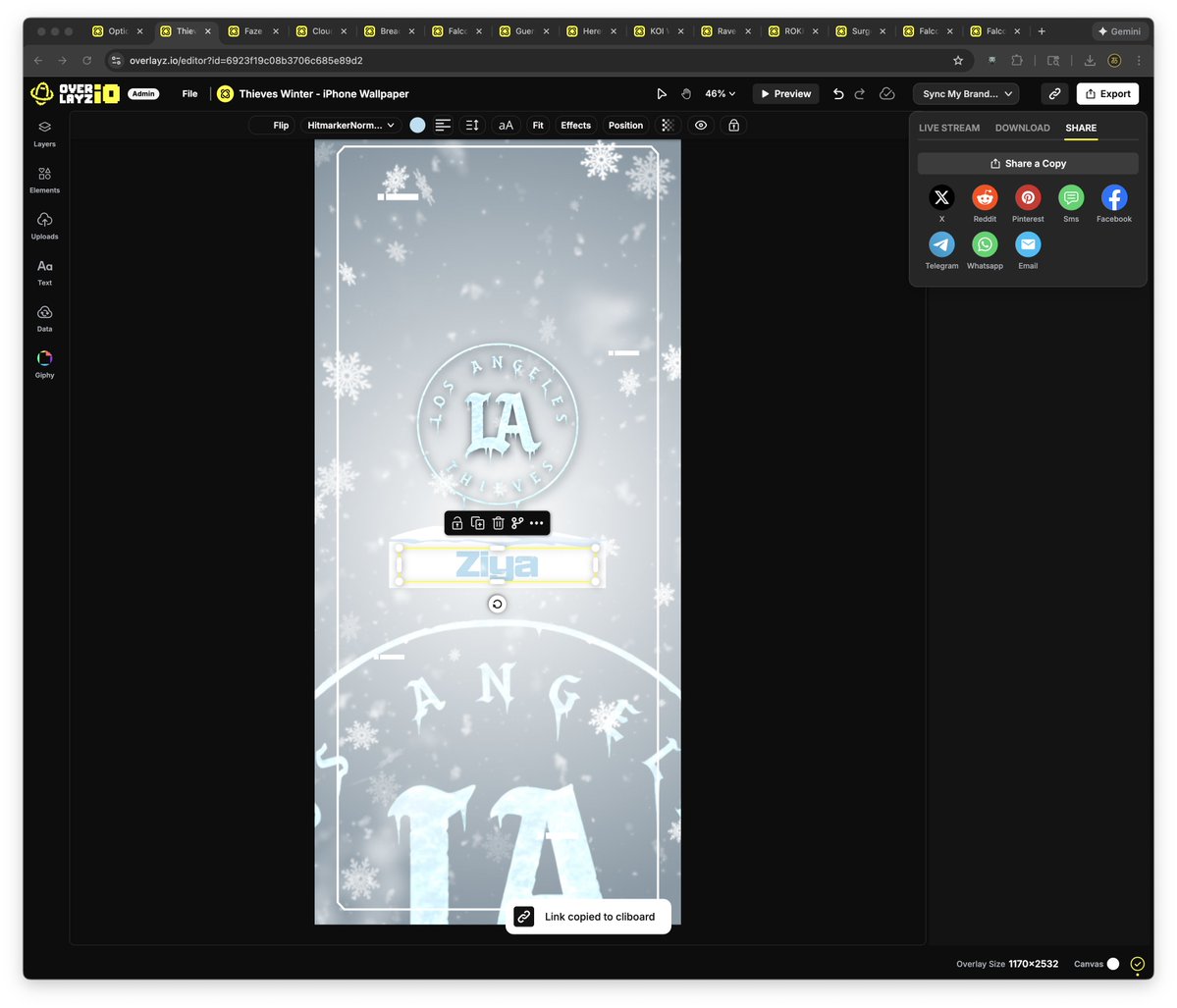Reload the browser page
Image resolution: width=1177 pixels, height=1008 pixels.
tap(87, 60)
